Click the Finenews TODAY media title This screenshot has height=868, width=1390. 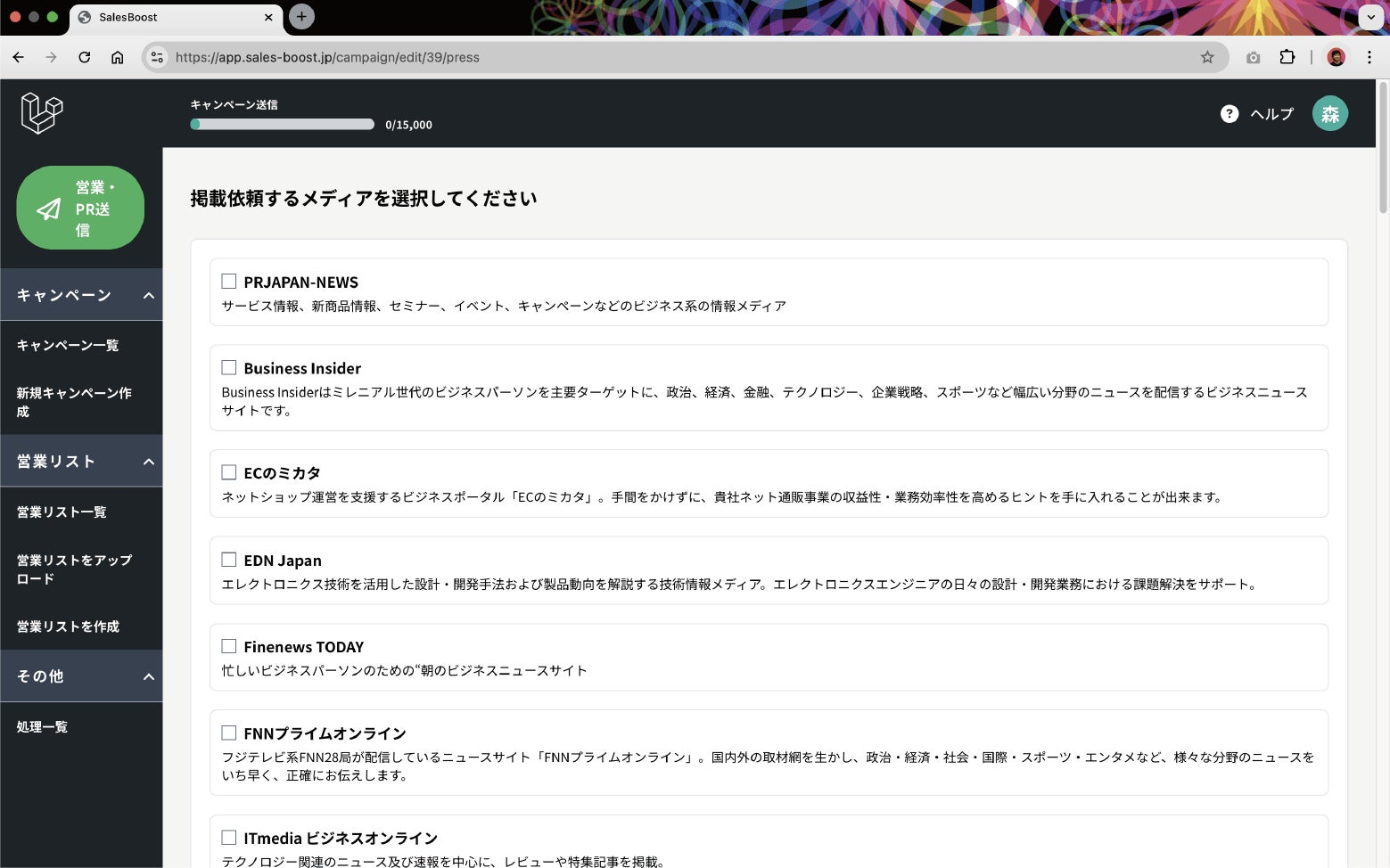[304, 646]
